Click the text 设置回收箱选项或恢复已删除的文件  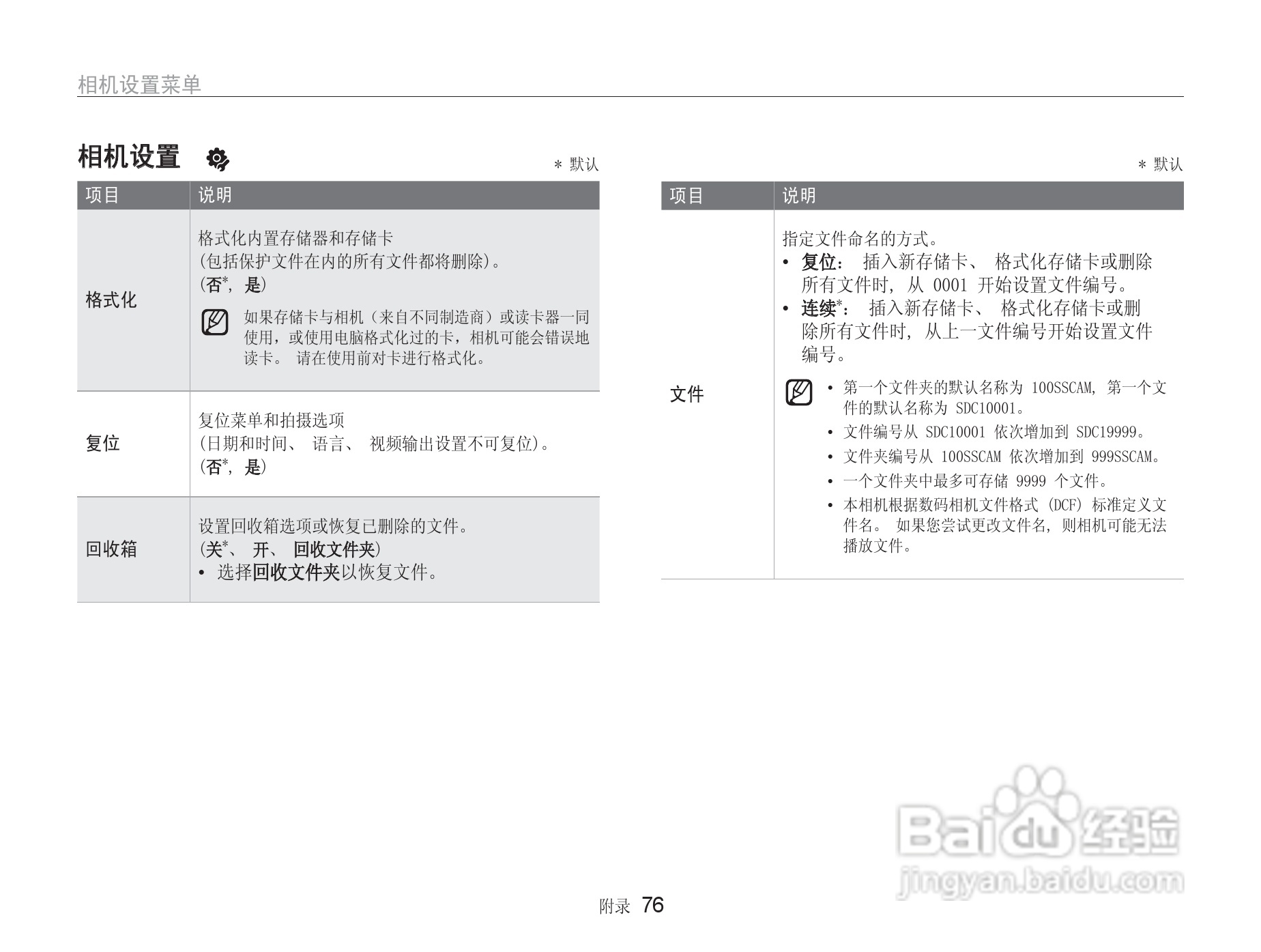click(334, 526)
